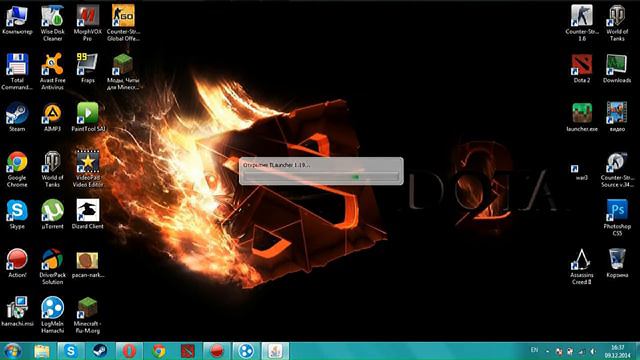The height and width of the screenshot is (360, 640).
Task: Launch Dota 2 desktop shortcut
Action: (582, 68)
